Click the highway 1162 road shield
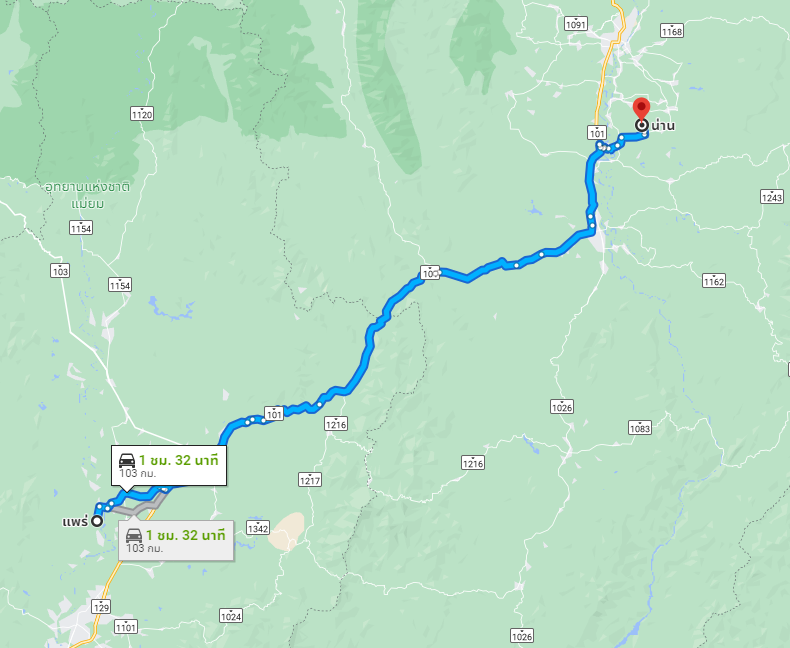This screenshot has width=790, height=648. pyautogui.click(x=714, y=281)
